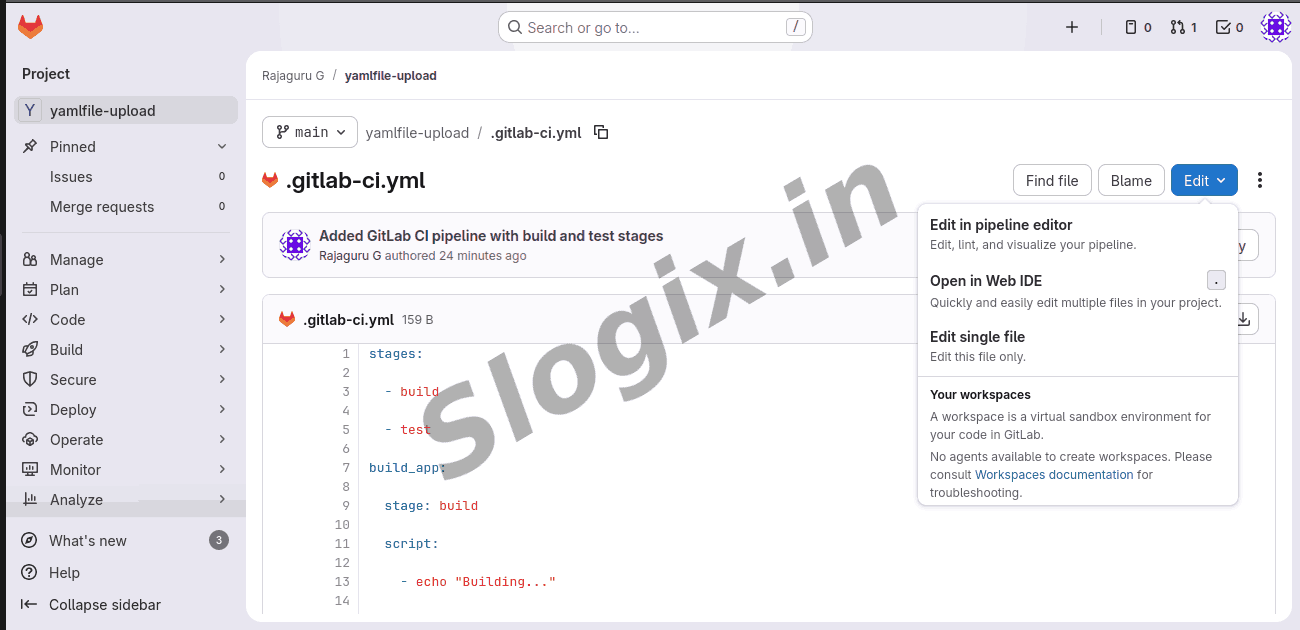
Task: Click the Blame button
Action: pyautogui.click(x=1131, y=180)
